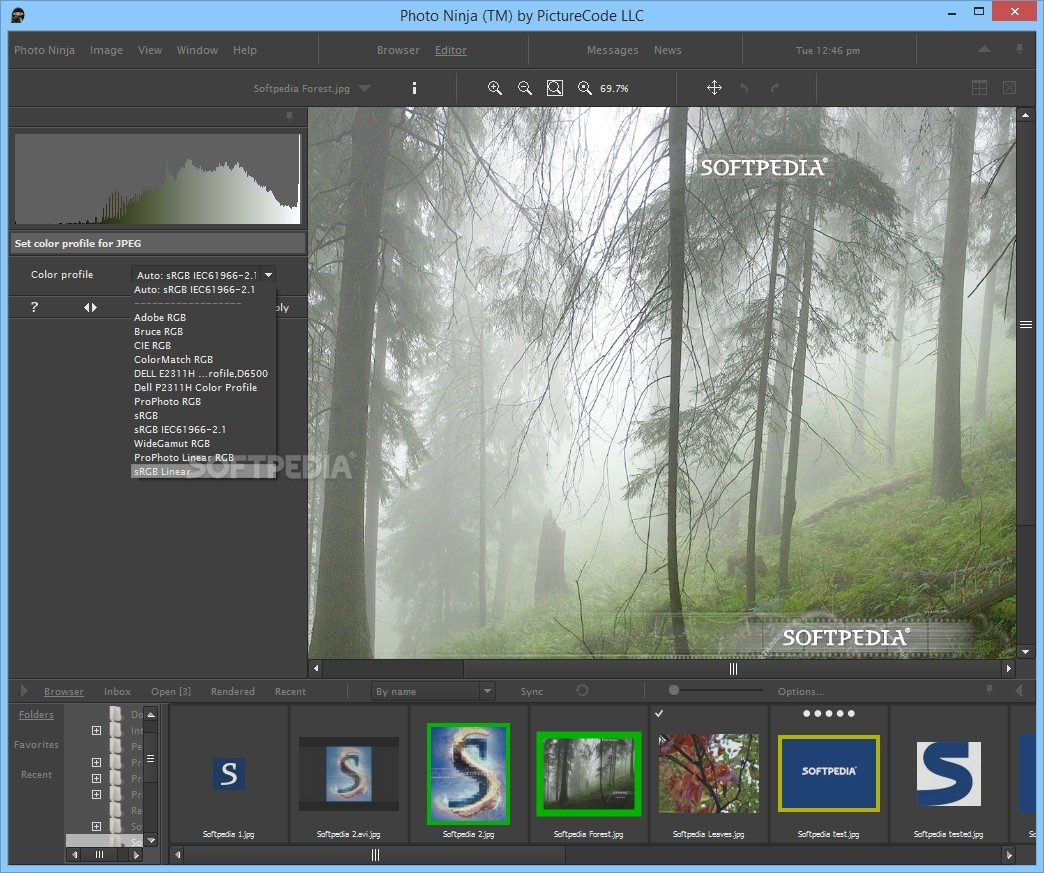Screen dimensions: 1044x873
Task: Select Softpedia Leaves.jpg thumbnail
Action: click(708, 774)
